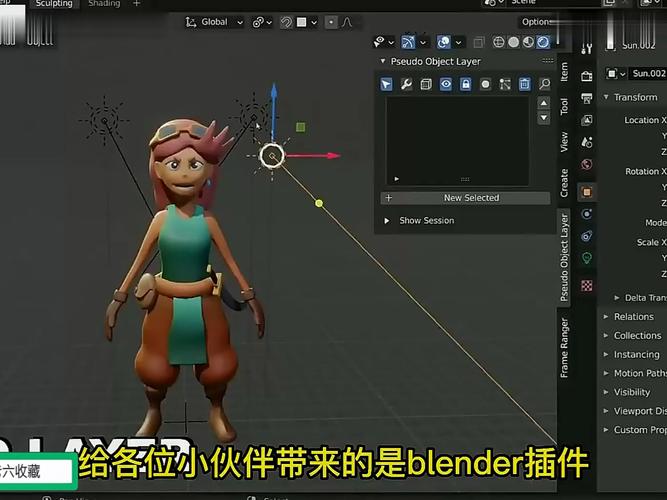Viewport: 667px width, 500px height.
Task: Switch to rendered viewport shading
Action: (543, 42)
